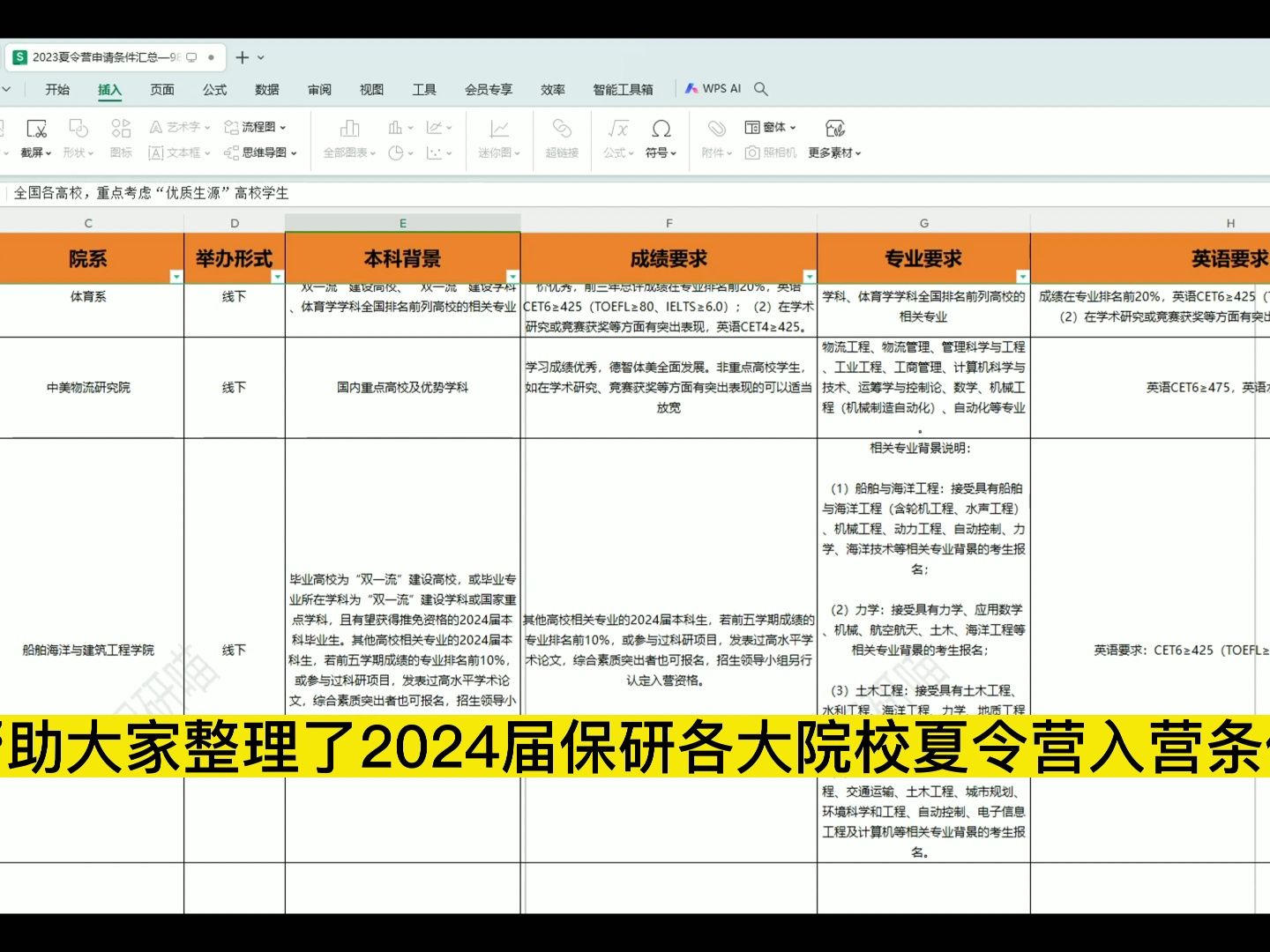Image resolution: width=1270 pixels, height=952 pixels.
Task: Click the 成绩要求 header cell
Action: coord(669,258)
